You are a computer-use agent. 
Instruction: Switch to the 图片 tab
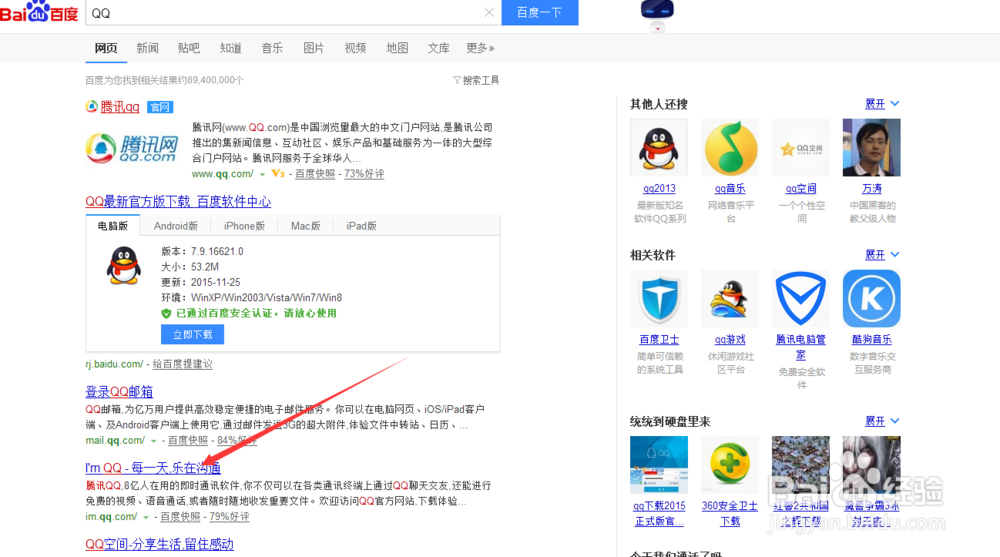313,48
